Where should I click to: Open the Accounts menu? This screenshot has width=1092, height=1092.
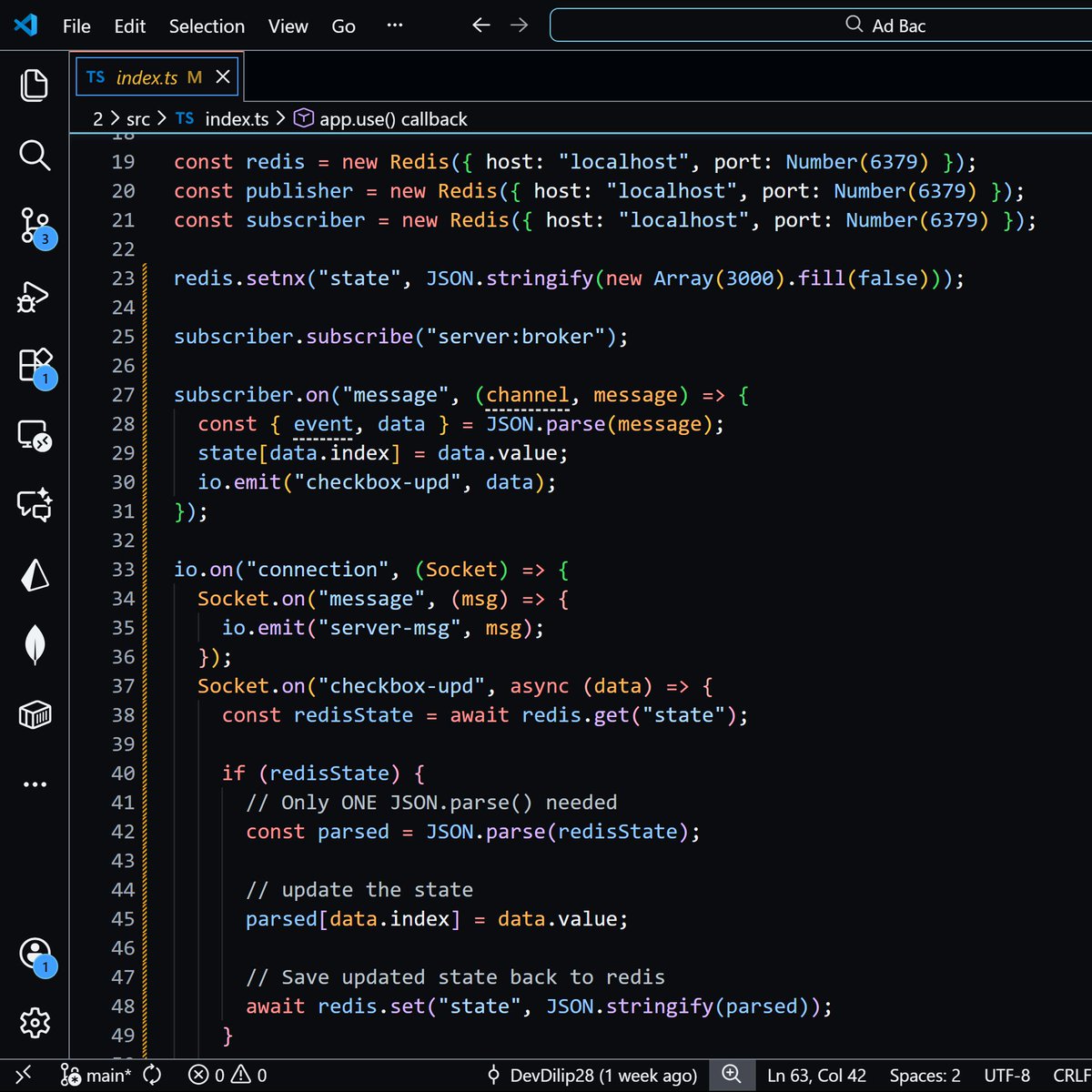tap(36, 955)
